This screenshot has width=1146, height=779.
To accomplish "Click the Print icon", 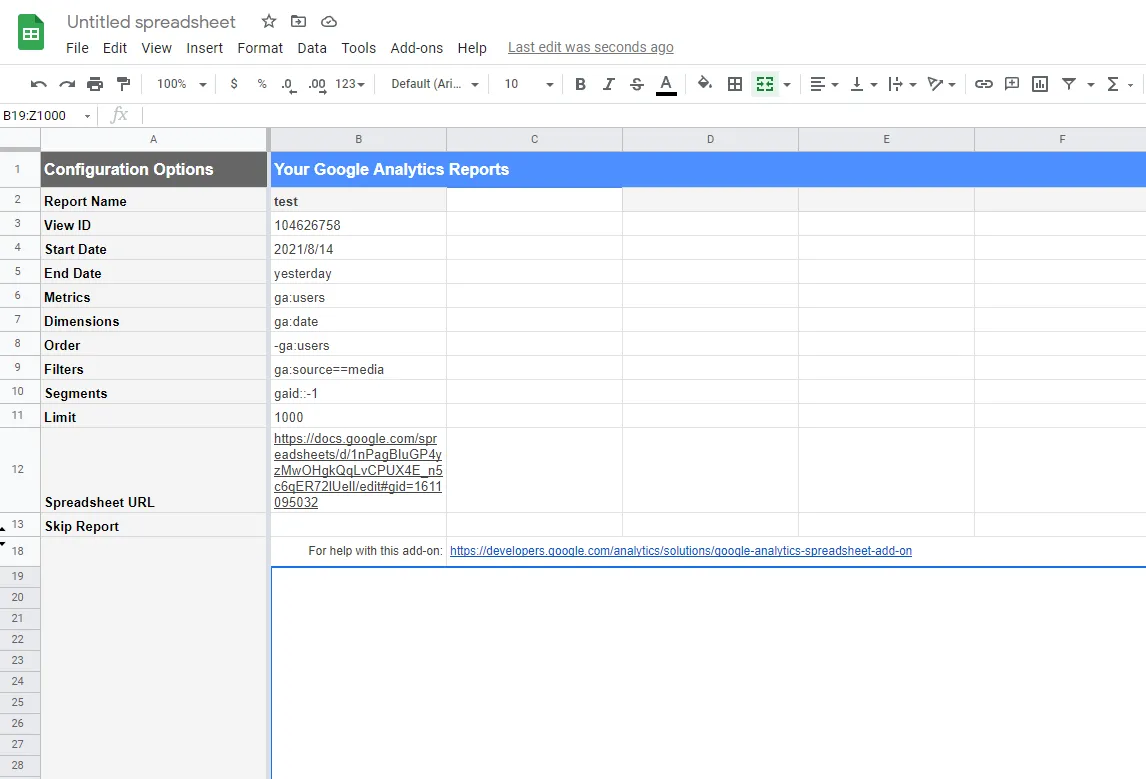I will (x=95, y=84).
